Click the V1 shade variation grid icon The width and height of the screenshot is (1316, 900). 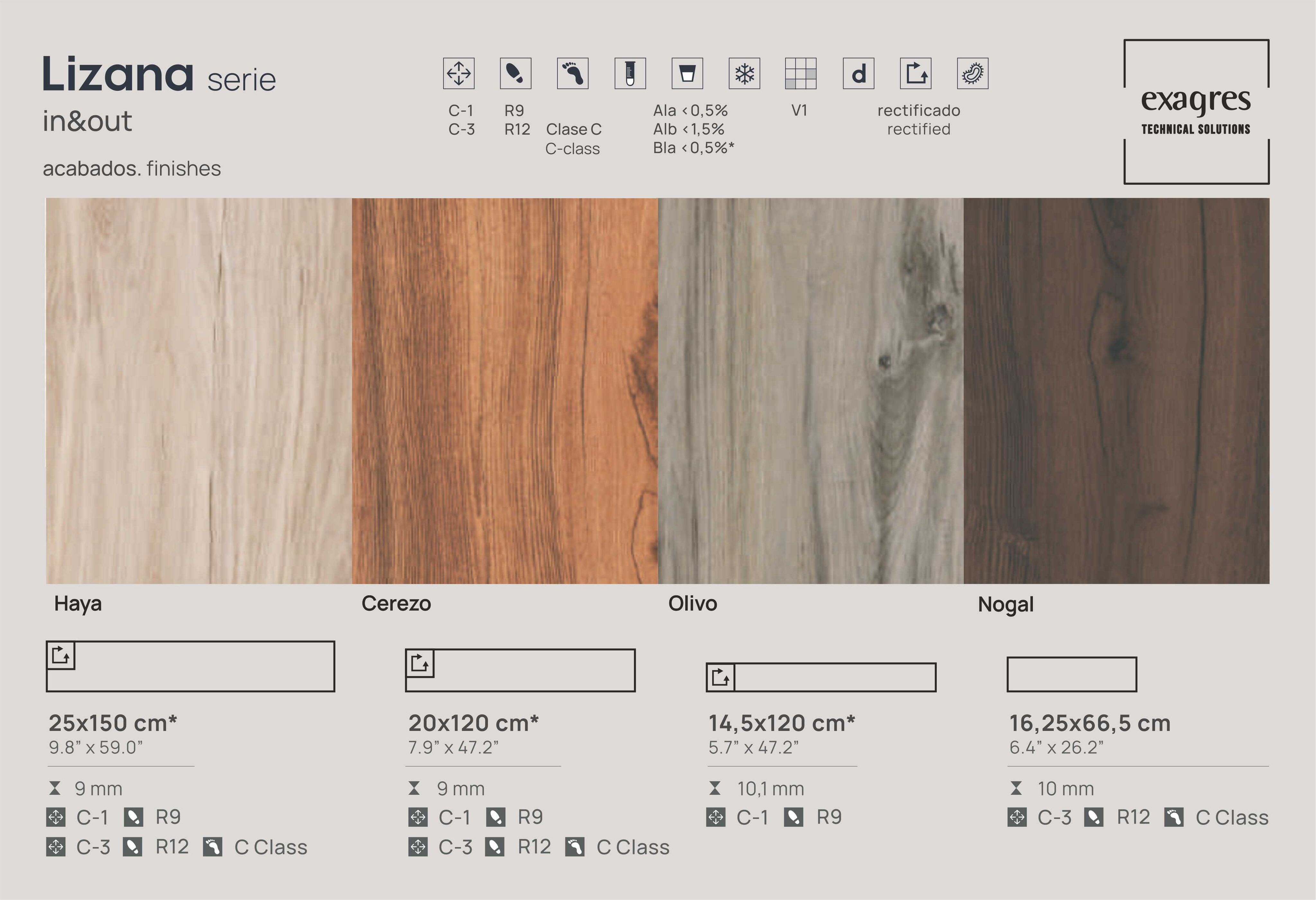tap(801, 74)
